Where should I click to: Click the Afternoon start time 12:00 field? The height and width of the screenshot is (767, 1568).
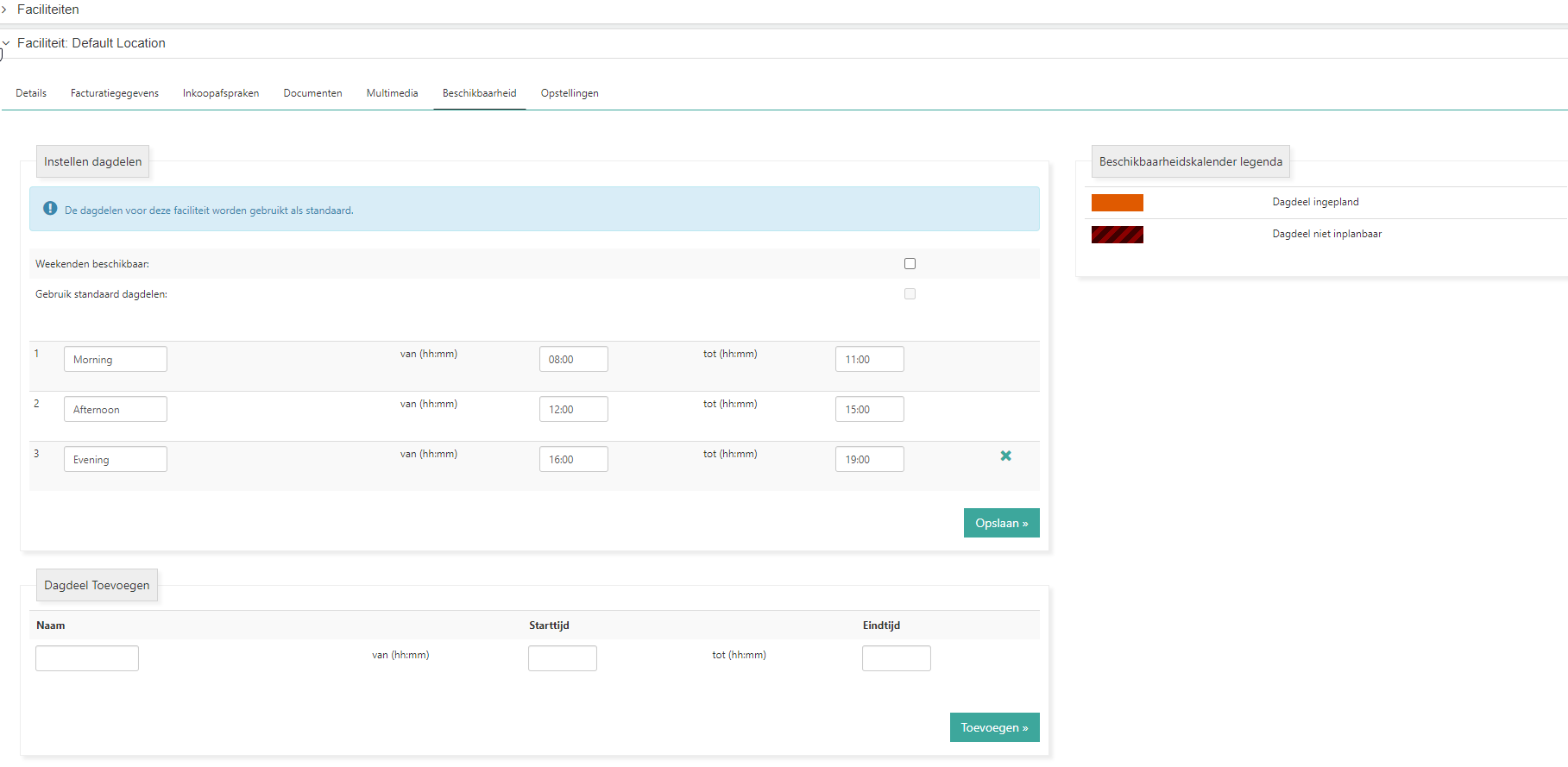click(573, 410)
